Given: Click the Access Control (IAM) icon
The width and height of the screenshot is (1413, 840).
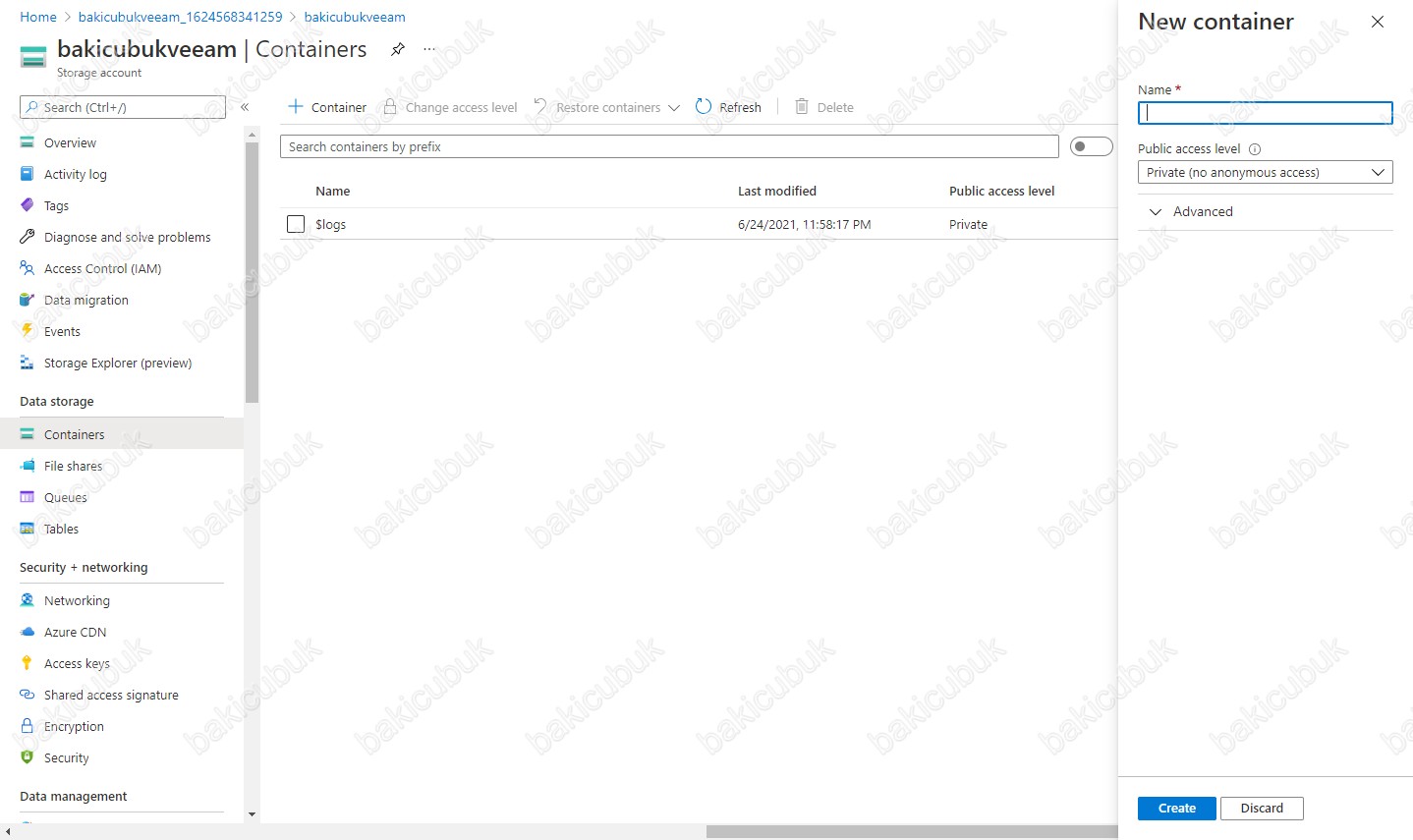Looking at the screenshot, I should pos(28,268).
